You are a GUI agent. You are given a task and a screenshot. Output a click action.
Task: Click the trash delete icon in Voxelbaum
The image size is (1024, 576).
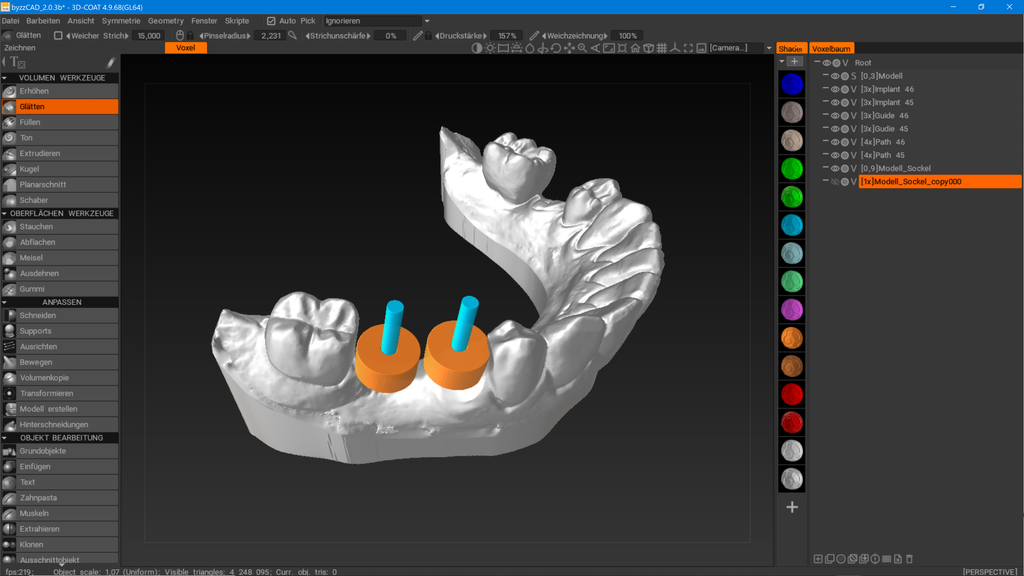(x=909, y=559)
